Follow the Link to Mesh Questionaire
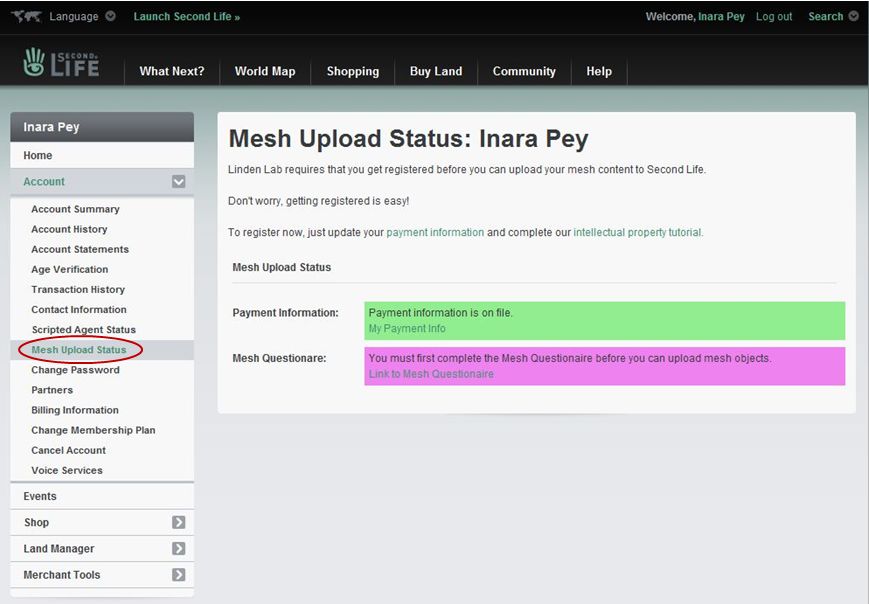The height and width of the screenshot is (604, 869). 431,374
